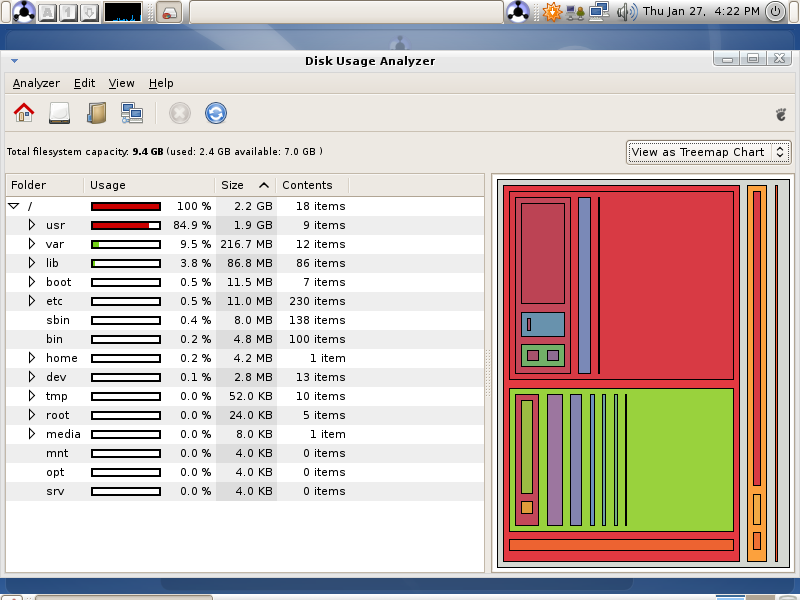Viewport: 800px width, 600px height.
Task: Click the GNOME foot throbber icon
Action: [x=781, y=114]
